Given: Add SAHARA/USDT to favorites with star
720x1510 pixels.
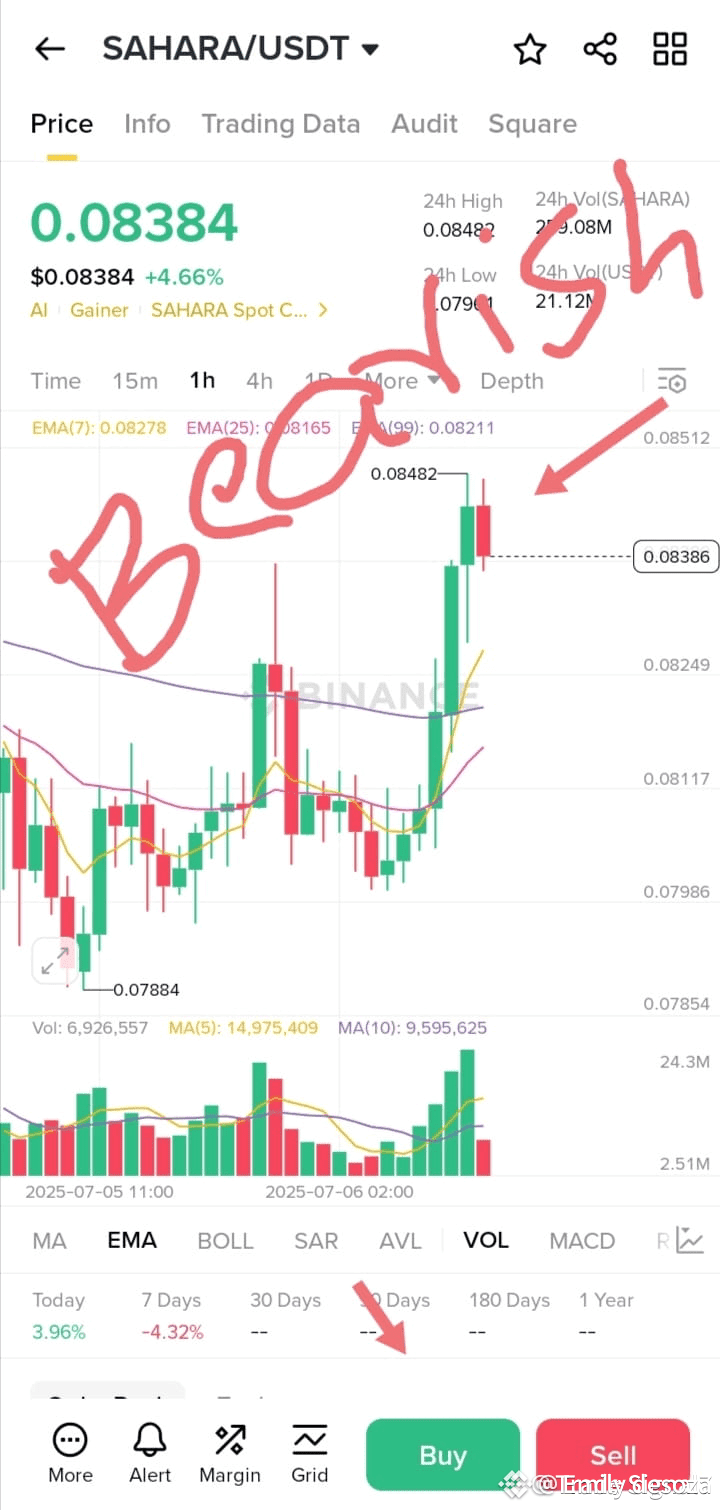Looking at the screenshot, I should click(530, 49).
